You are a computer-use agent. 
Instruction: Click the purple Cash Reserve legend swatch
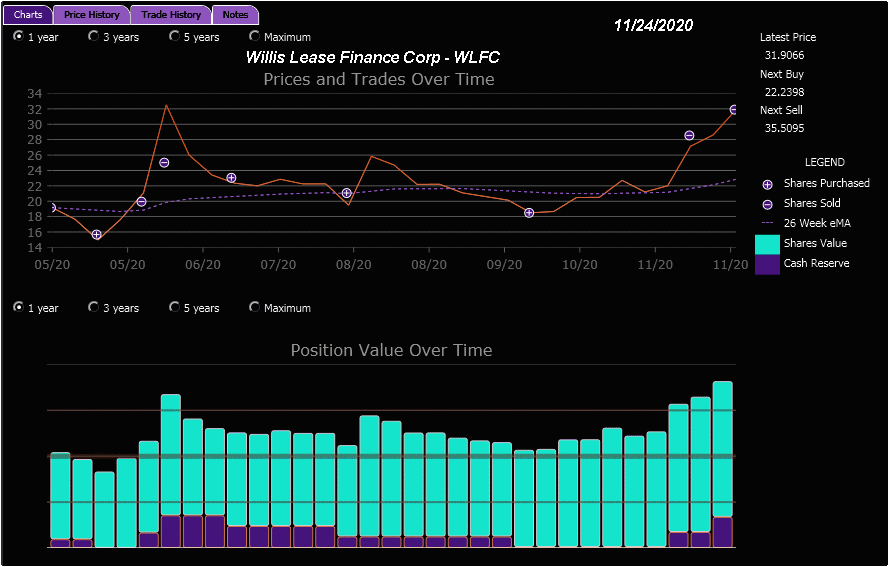coord(767,264)
